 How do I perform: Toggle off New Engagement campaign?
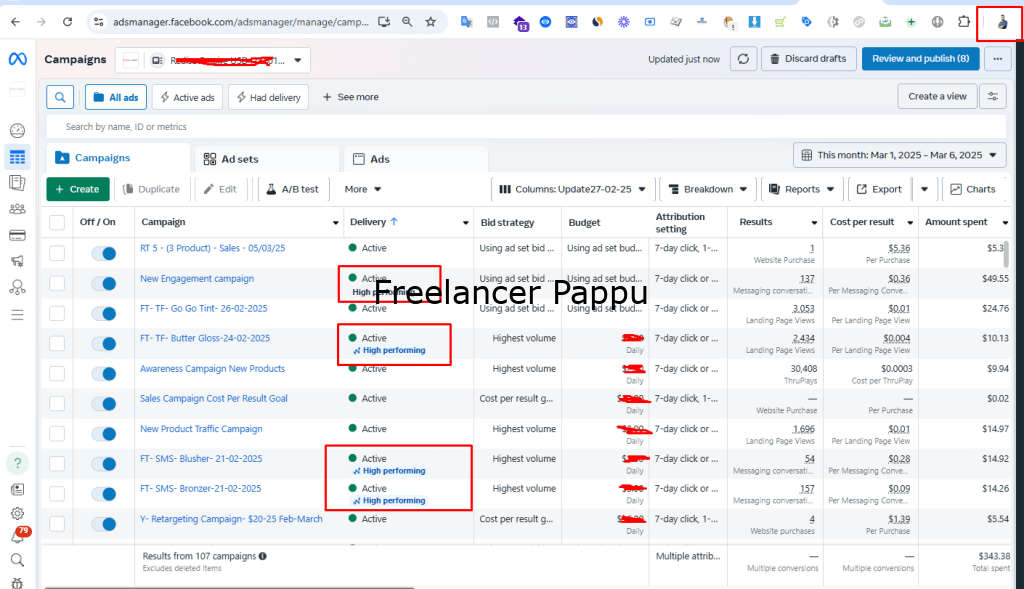(x=103, y=283)
